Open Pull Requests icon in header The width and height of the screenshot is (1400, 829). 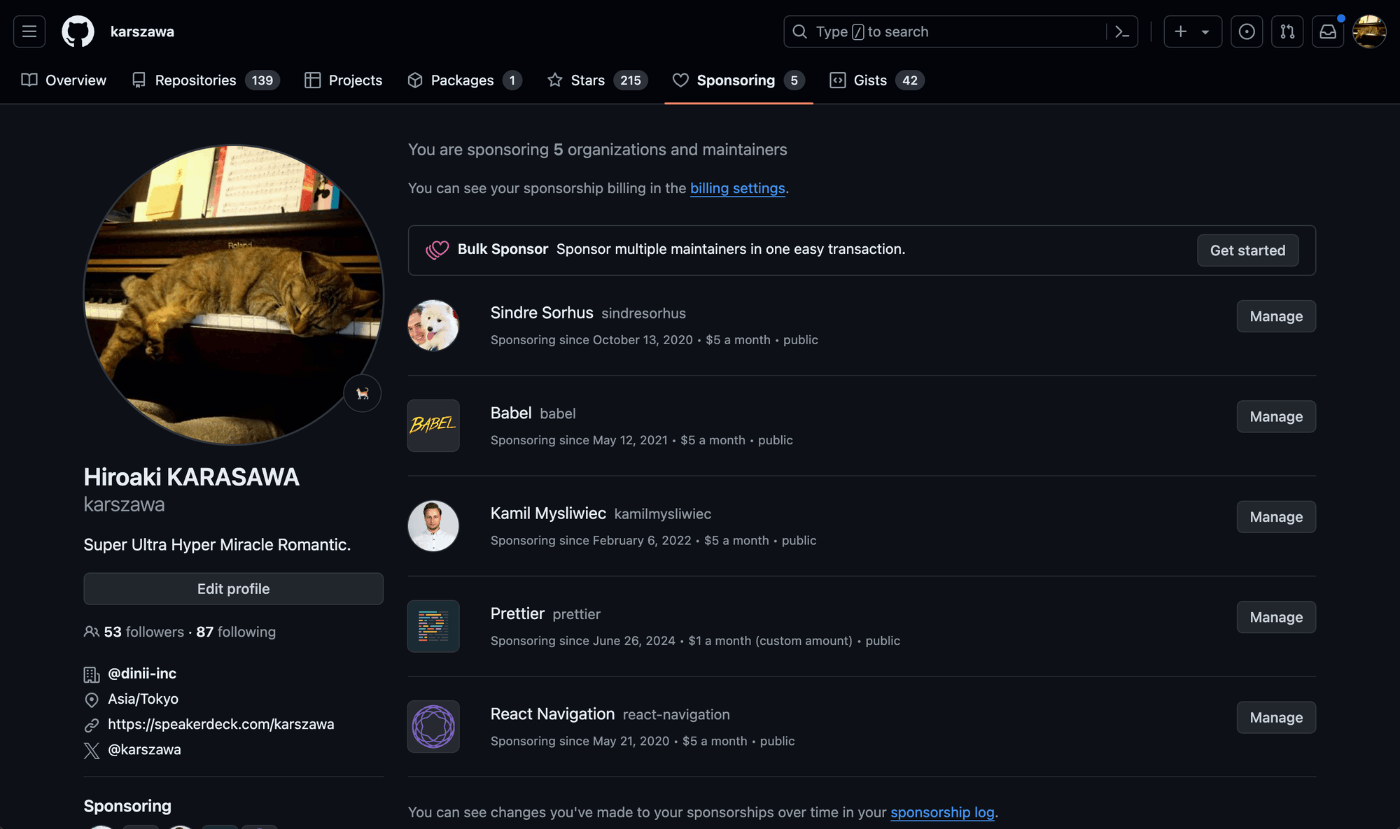coord(1287,32)
